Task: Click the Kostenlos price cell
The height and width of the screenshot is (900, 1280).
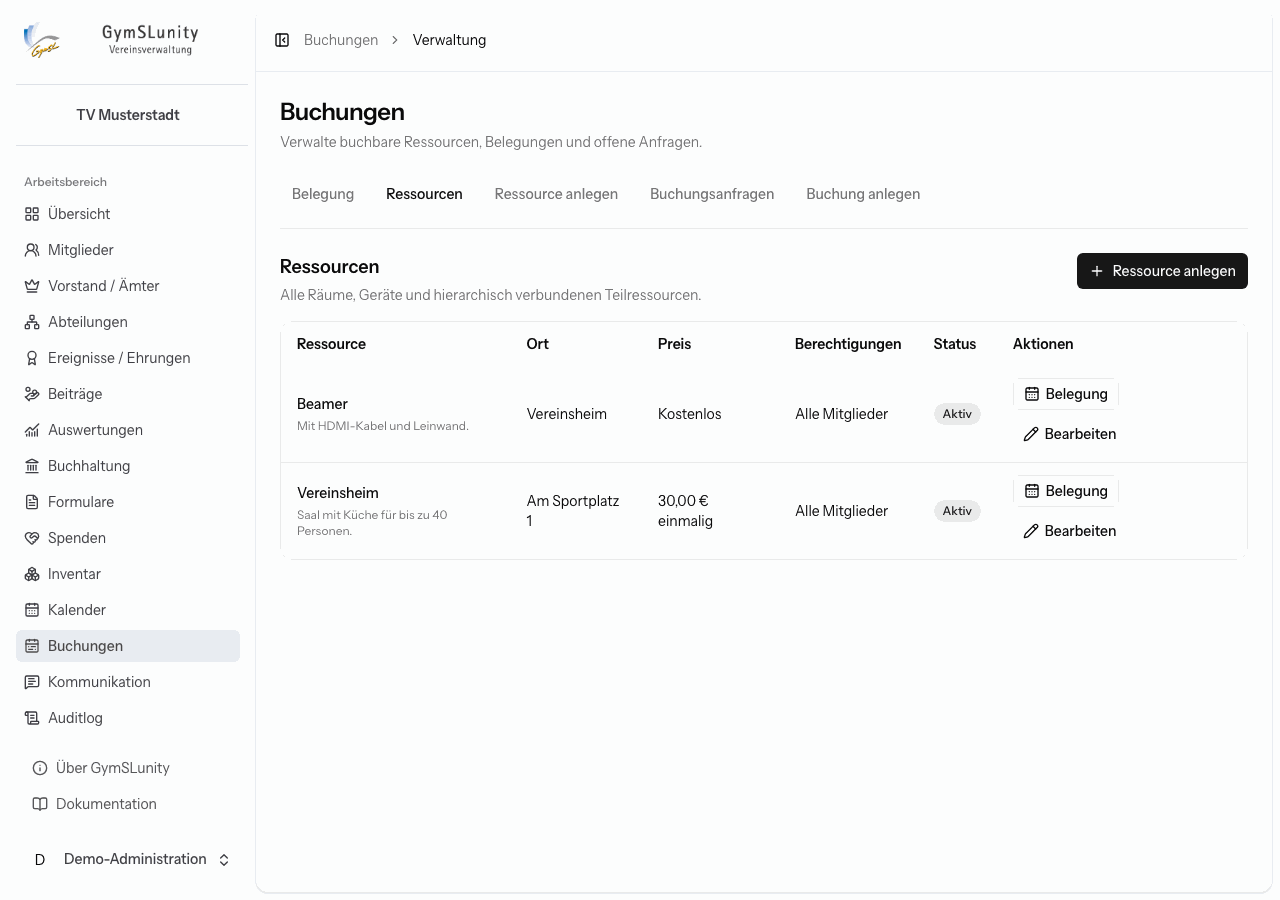Action: (689, 414)
